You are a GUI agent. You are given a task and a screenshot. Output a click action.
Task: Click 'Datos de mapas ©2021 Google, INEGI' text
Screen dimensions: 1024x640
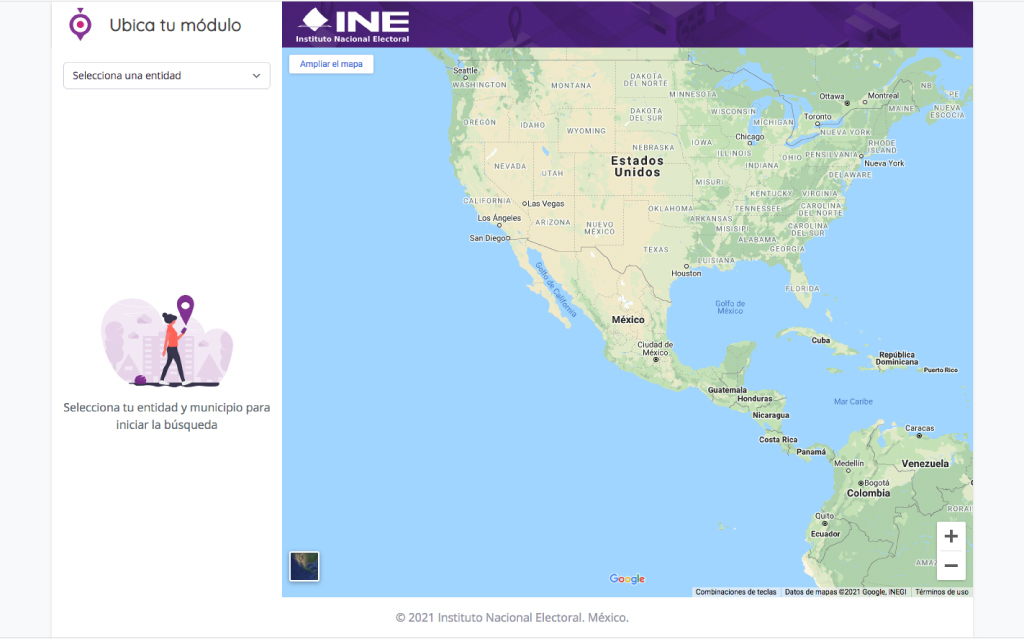(845, 592)
